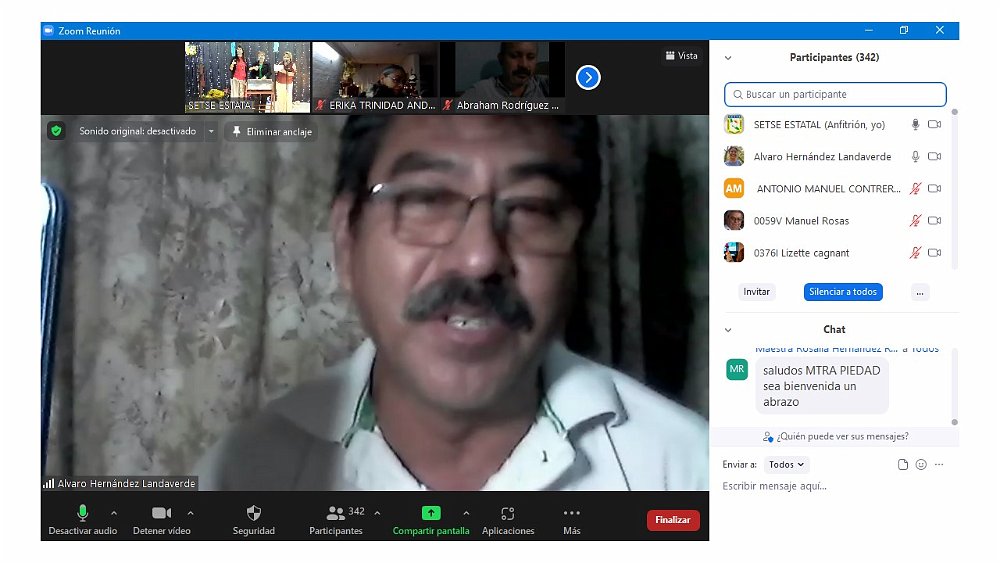Click the attach file icon in chat
1000x563 pixels.
[x=903, y=465]
